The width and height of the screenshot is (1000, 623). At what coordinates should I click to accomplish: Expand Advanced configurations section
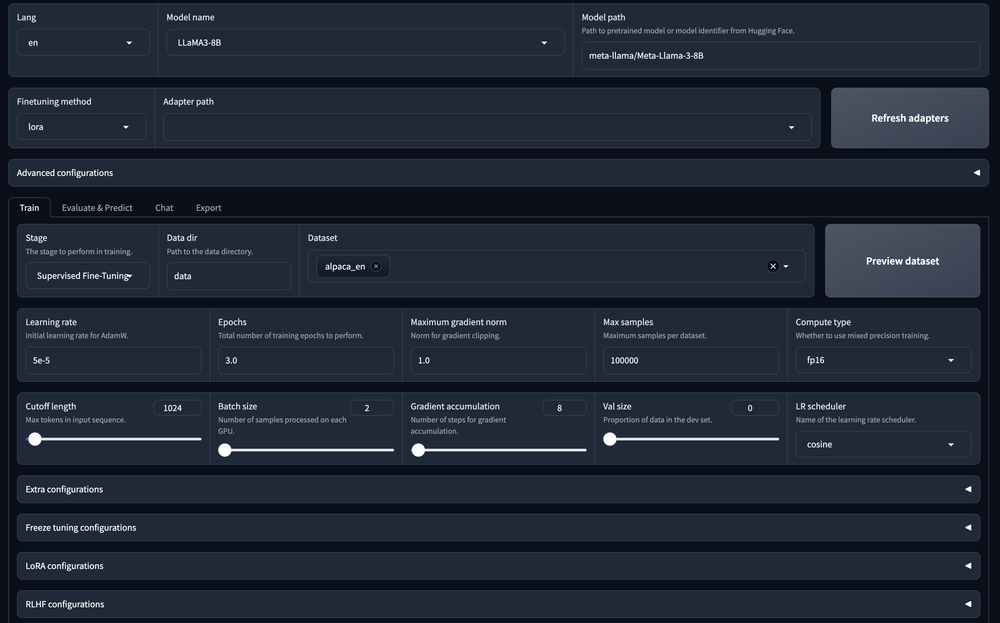click(x=498, y=173)
